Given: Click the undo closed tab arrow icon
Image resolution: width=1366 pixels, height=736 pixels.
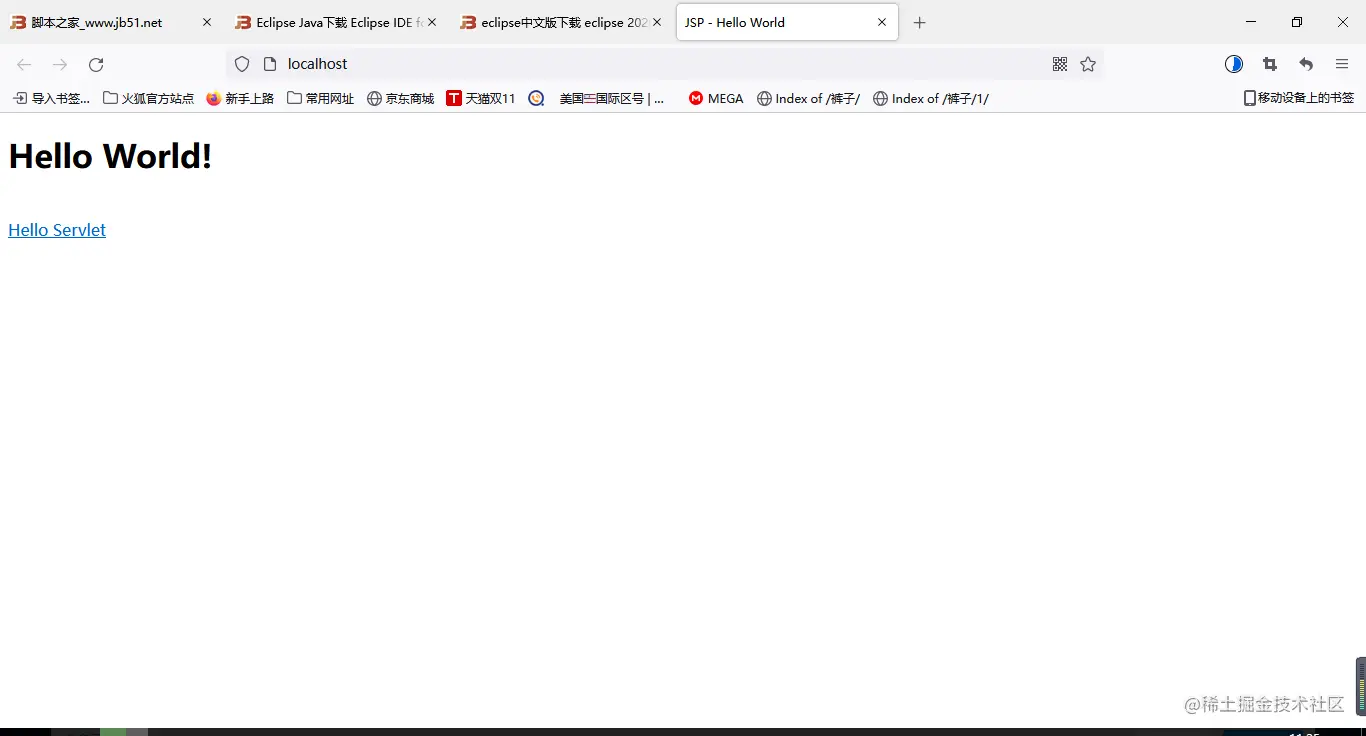Looking at the screenshot, I should click(x=1306, y=64).
